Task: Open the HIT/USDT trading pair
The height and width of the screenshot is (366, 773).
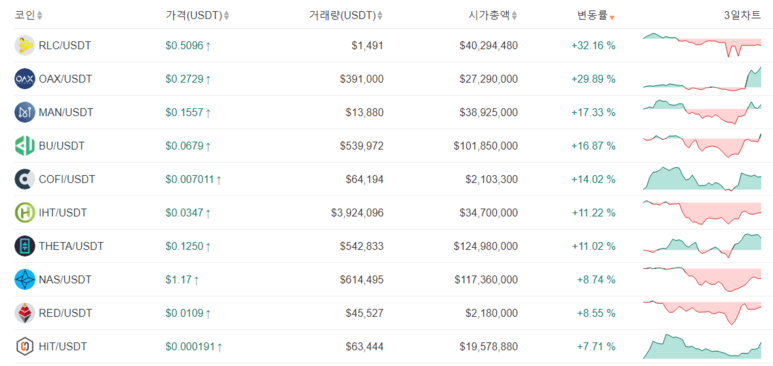Action: click(63, 346)
